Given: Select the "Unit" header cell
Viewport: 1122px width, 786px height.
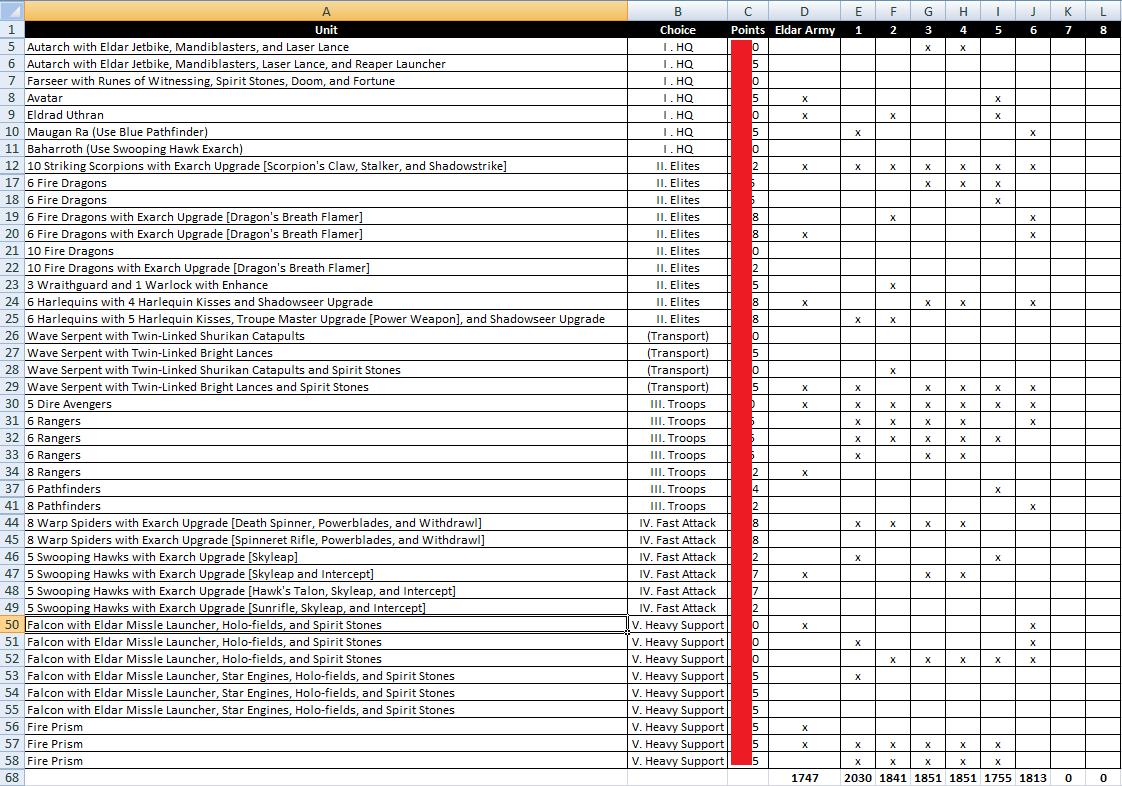Looking at the screenshot, I should tap(326, 30).
